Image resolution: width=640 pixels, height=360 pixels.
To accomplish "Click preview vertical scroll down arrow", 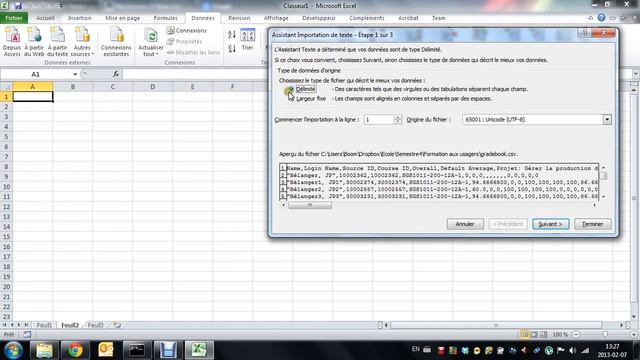I will coord(603,197).
